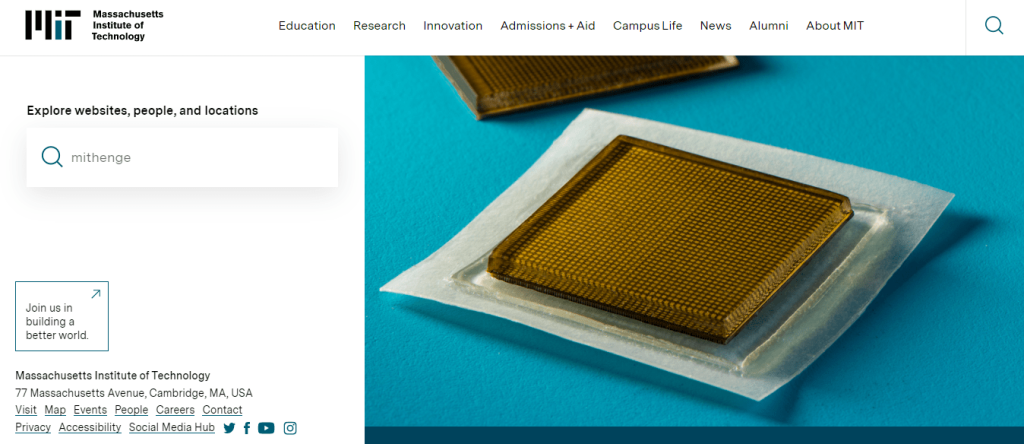Click the 'Explore websites, people, and locations' heading
Screen dimensions: 1024x444
(142, 110)
